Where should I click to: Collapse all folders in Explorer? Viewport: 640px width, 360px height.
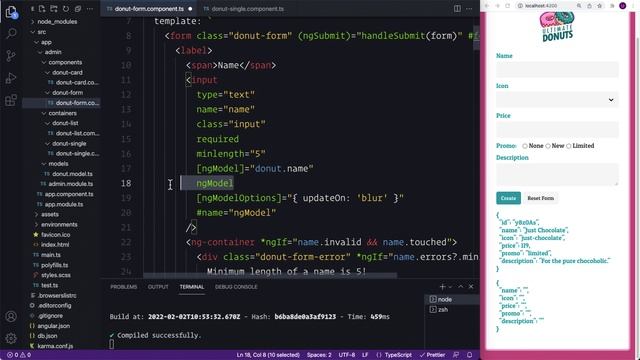point(78,9)
